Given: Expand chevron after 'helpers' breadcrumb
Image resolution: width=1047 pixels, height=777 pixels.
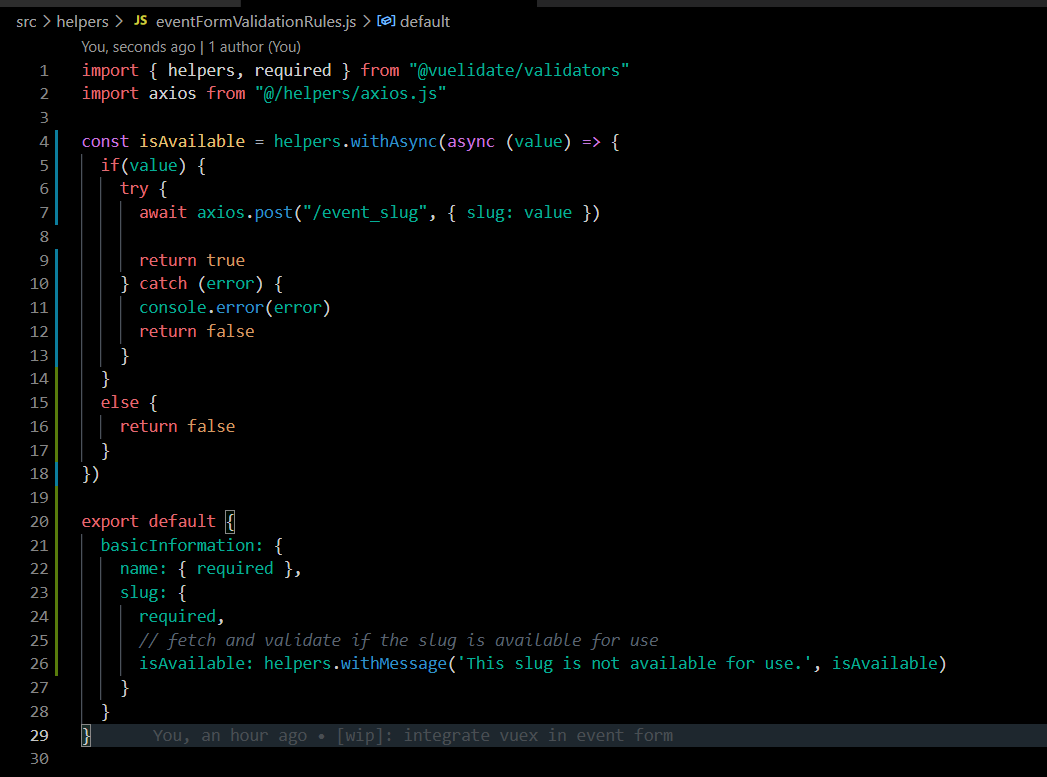Looking at the screenshot, I should click(119, 21).
